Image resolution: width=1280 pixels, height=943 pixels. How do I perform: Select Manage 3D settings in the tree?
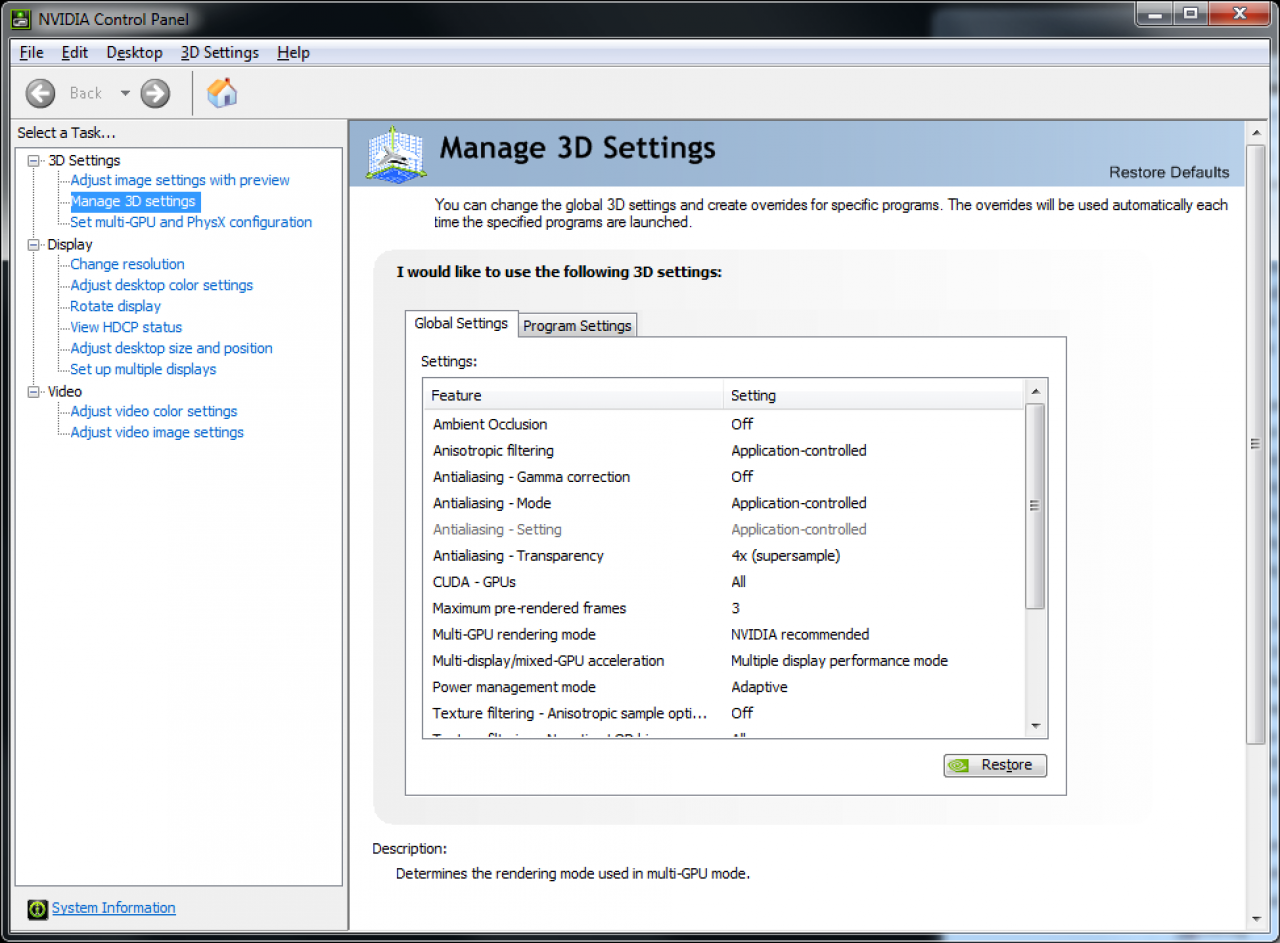coord(133,201)
